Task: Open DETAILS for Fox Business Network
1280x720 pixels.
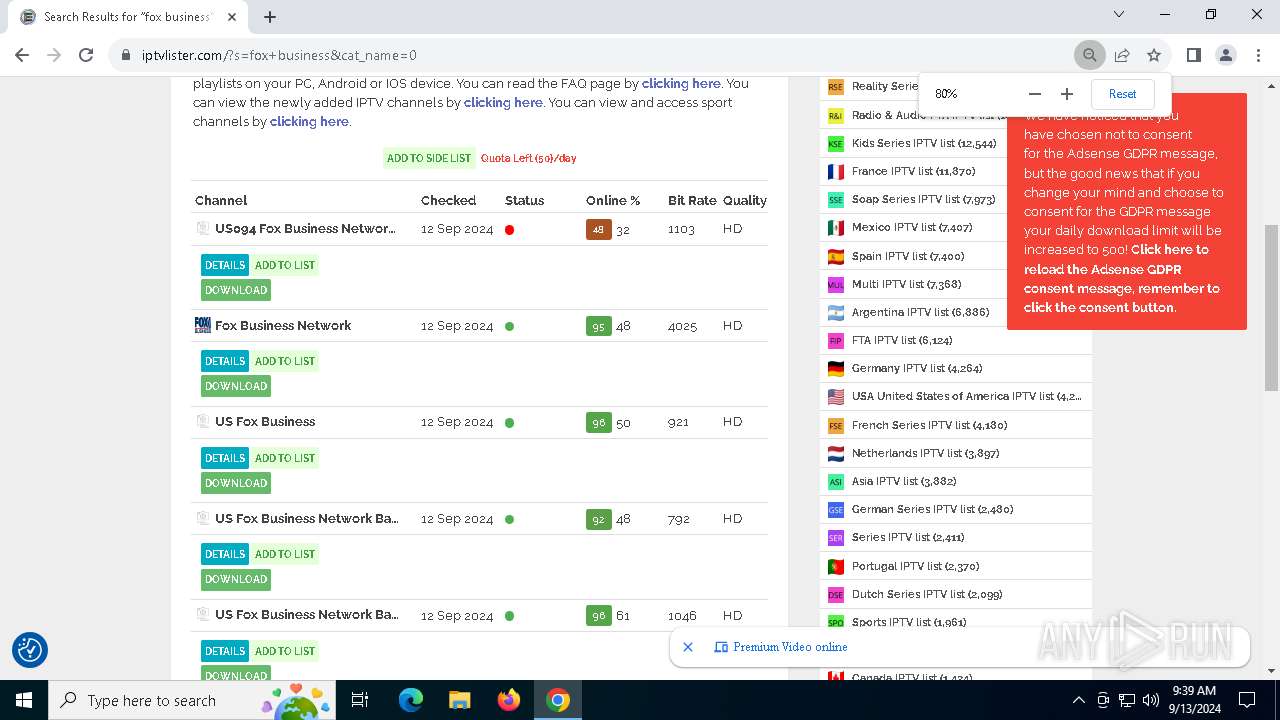Action: [225, 361]
